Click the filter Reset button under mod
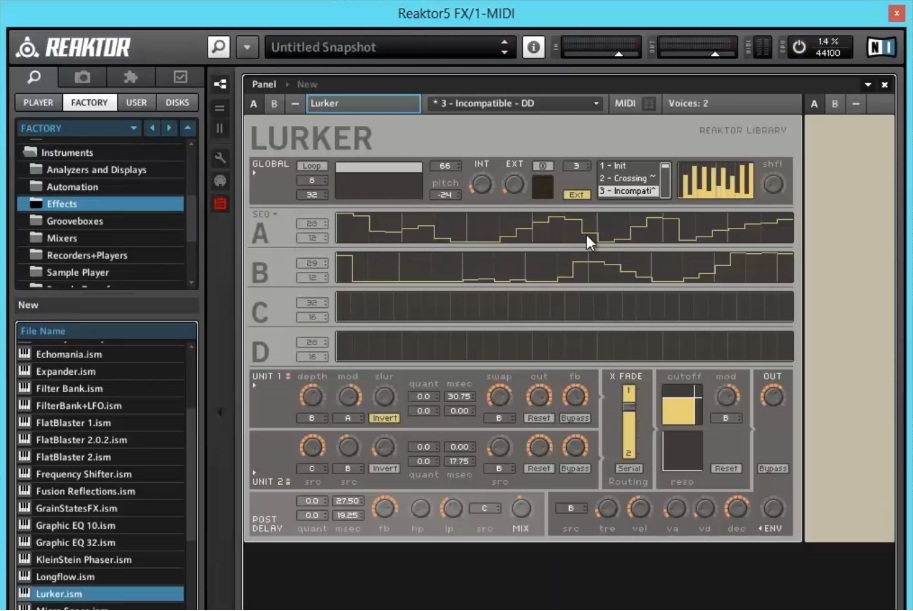 coord(726,468)
